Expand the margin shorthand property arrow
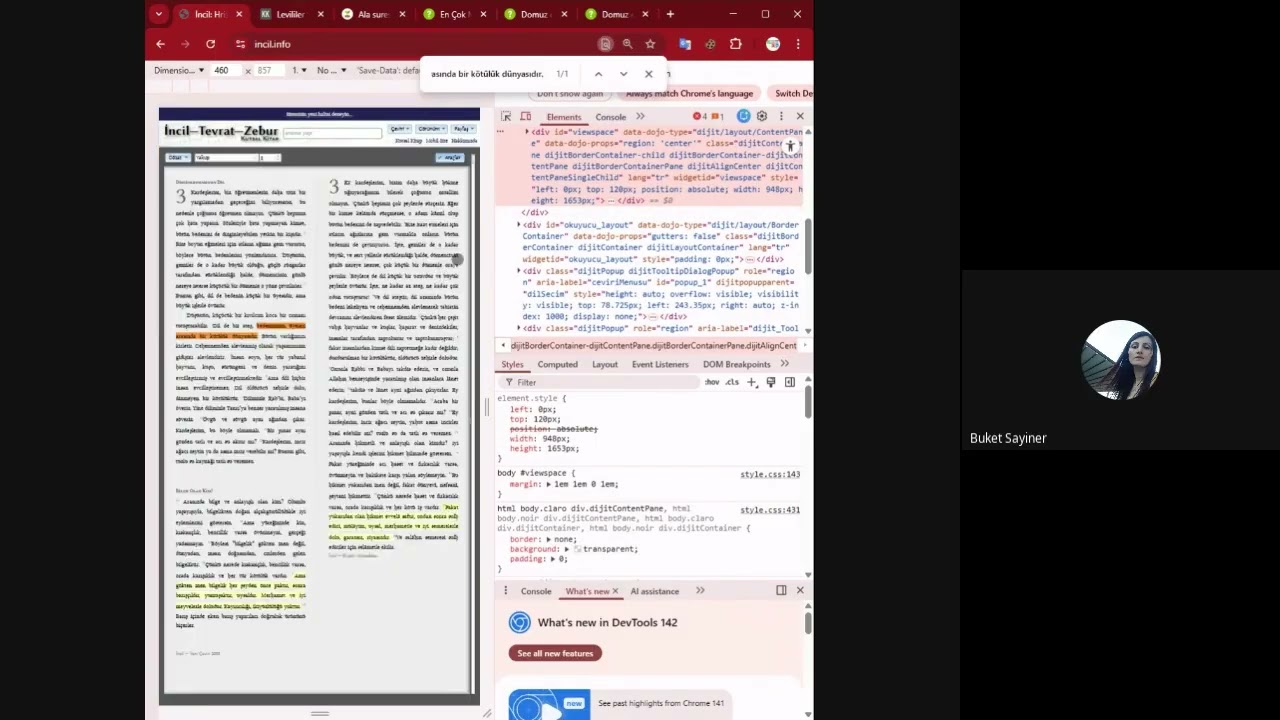Viewport: 1280px width, 720px height. pyautogui.click(x=548, y=484)
